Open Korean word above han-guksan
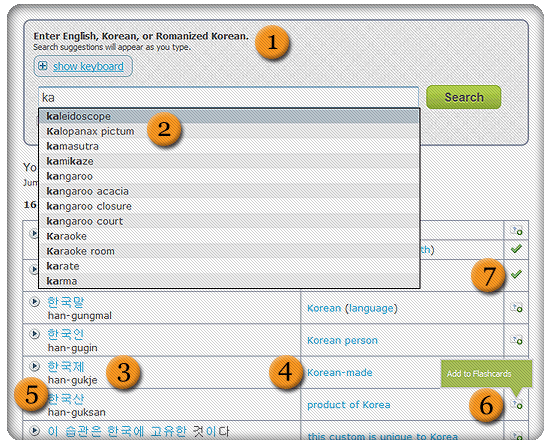Screen dimensions: 551x444 click(x=66, y=399)
